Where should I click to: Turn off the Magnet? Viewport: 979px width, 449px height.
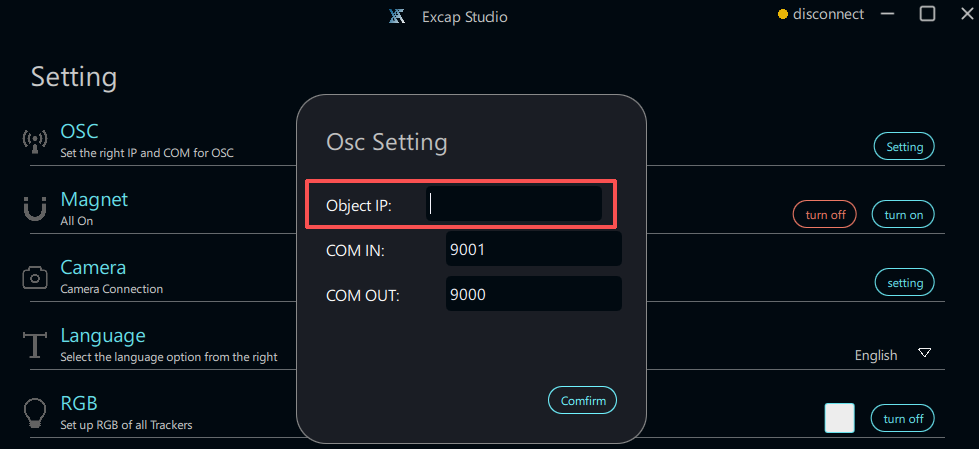tap(824, 215)
